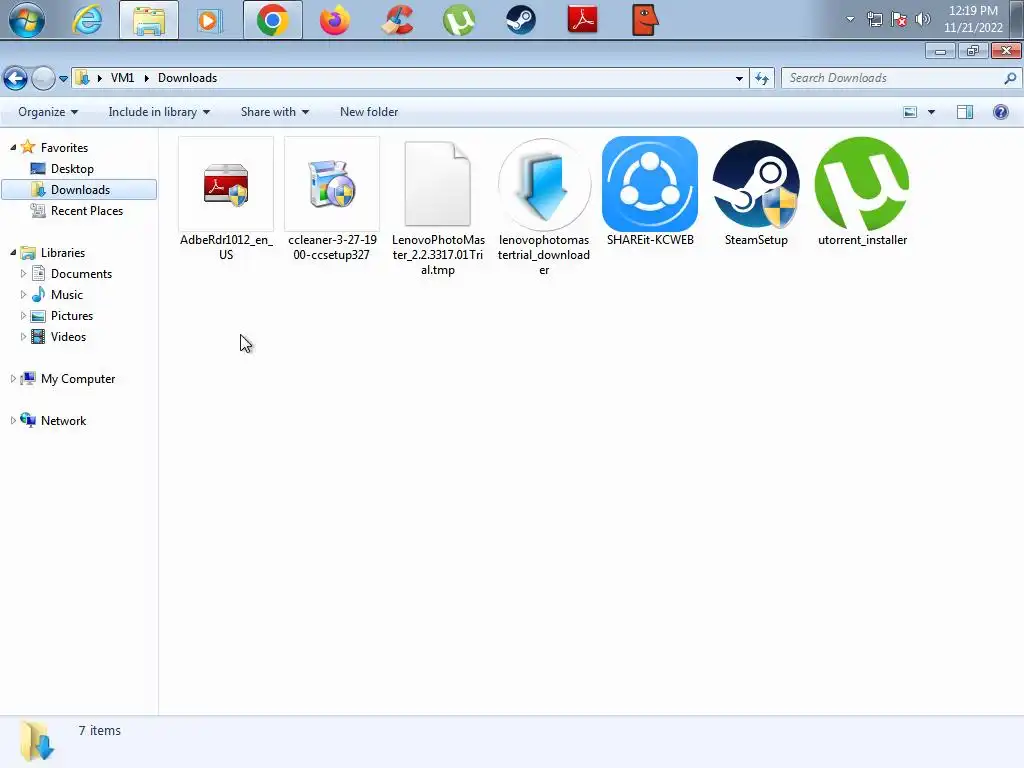Launch Firefox from the taskbar
The width and height of the screenshot is (1024, 768).
pyautogui.click(x=334, y=20)
